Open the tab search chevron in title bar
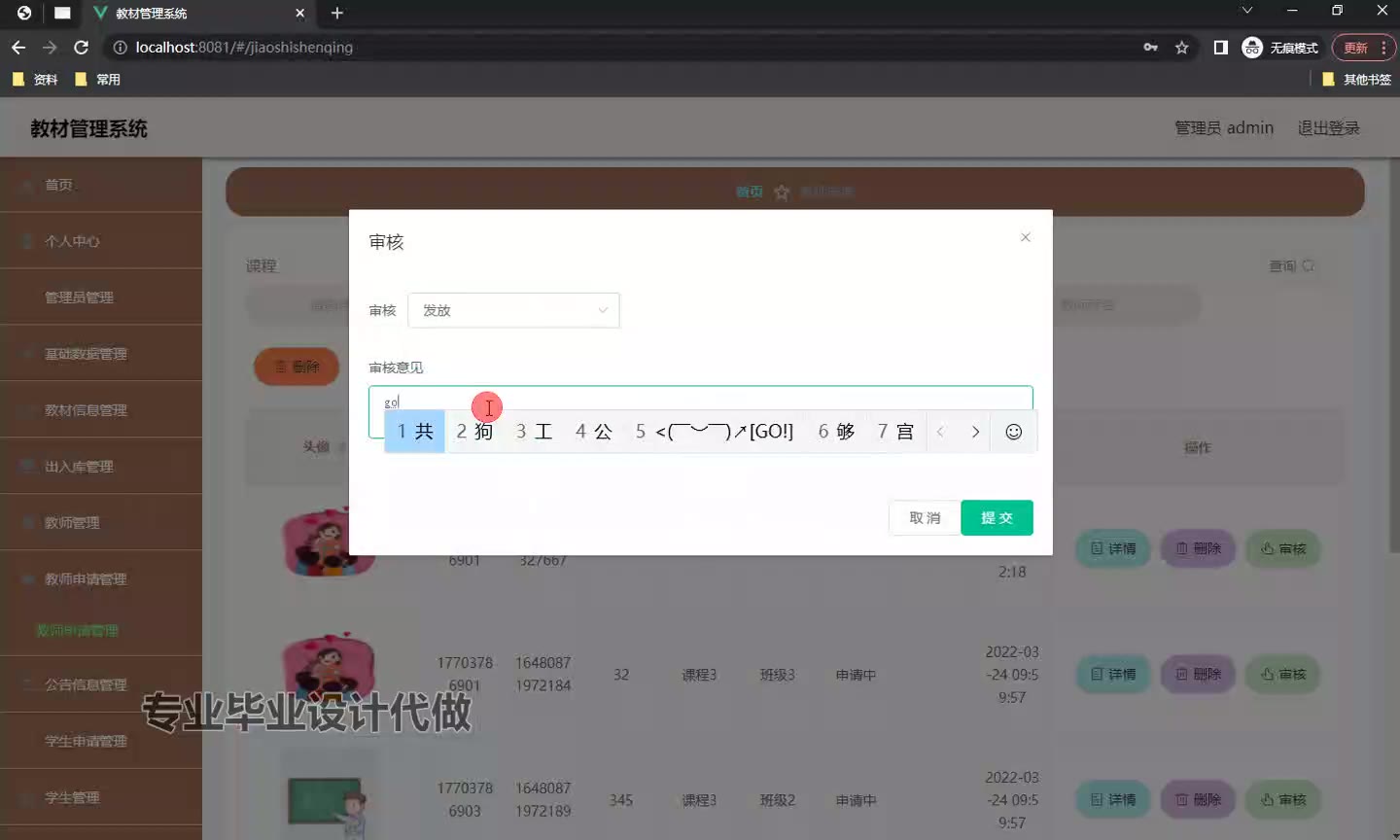 (x=1247, y=11)
